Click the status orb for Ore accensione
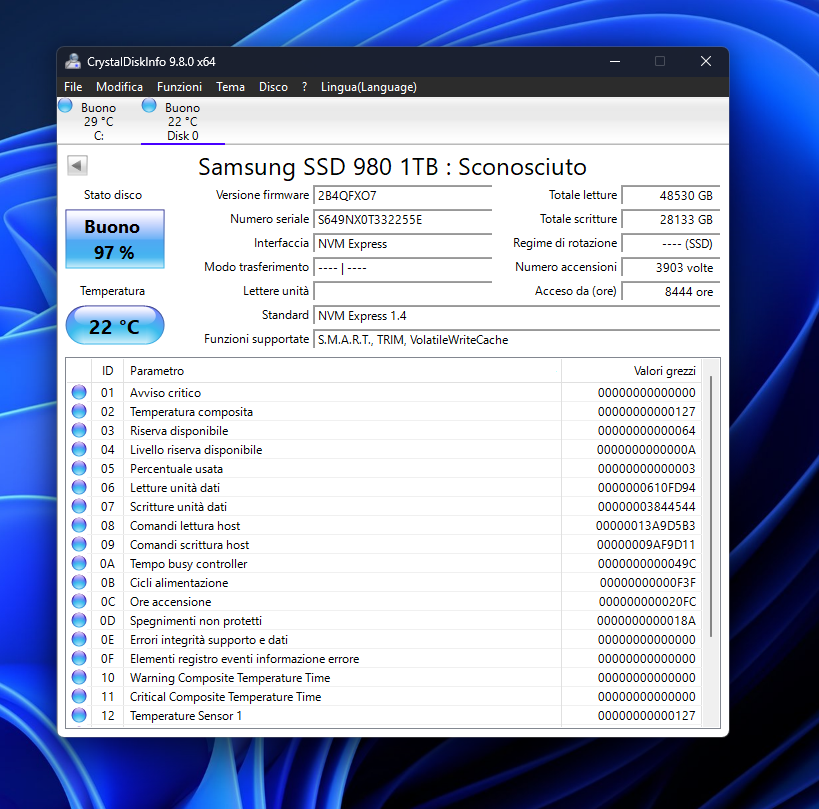Image resolution: width=819 pixels, height=809 pixels. tap(79, 602)
